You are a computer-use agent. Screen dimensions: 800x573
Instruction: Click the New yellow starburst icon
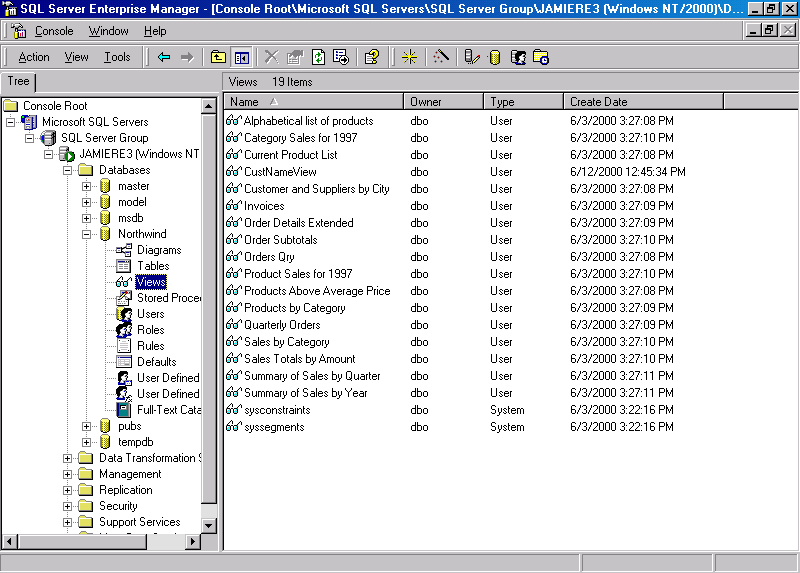(409, 57)
